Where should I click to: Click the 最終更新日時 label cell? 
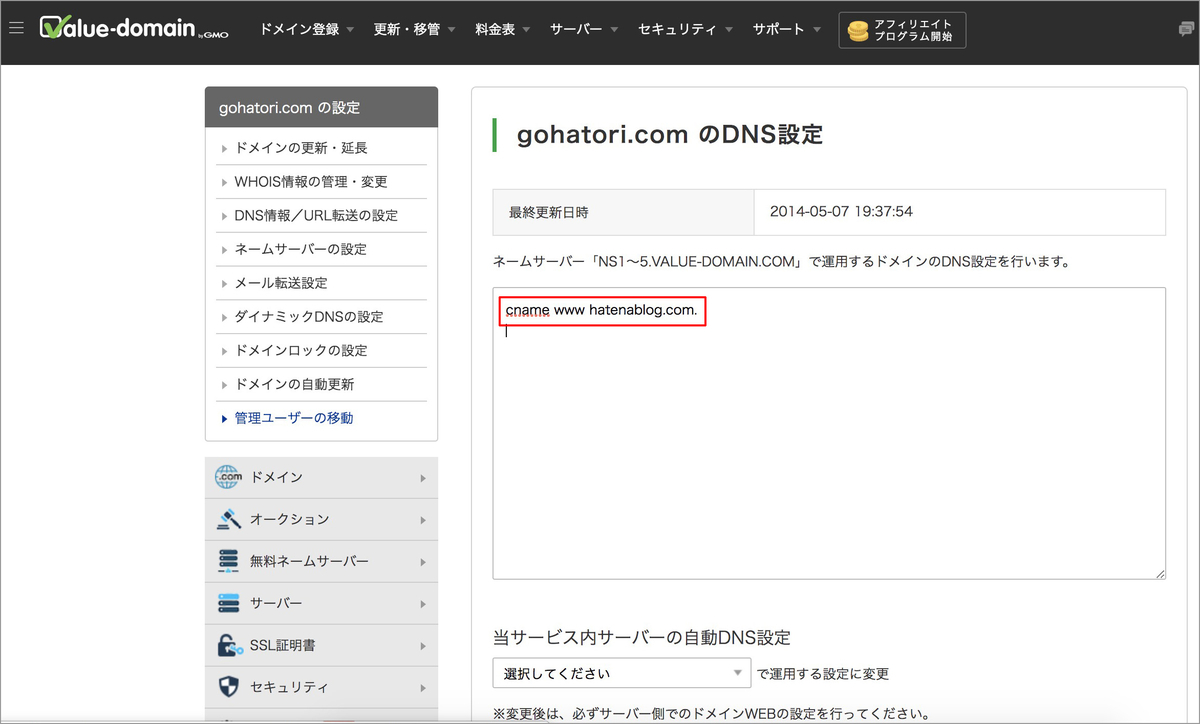click(x=624, y=212)
